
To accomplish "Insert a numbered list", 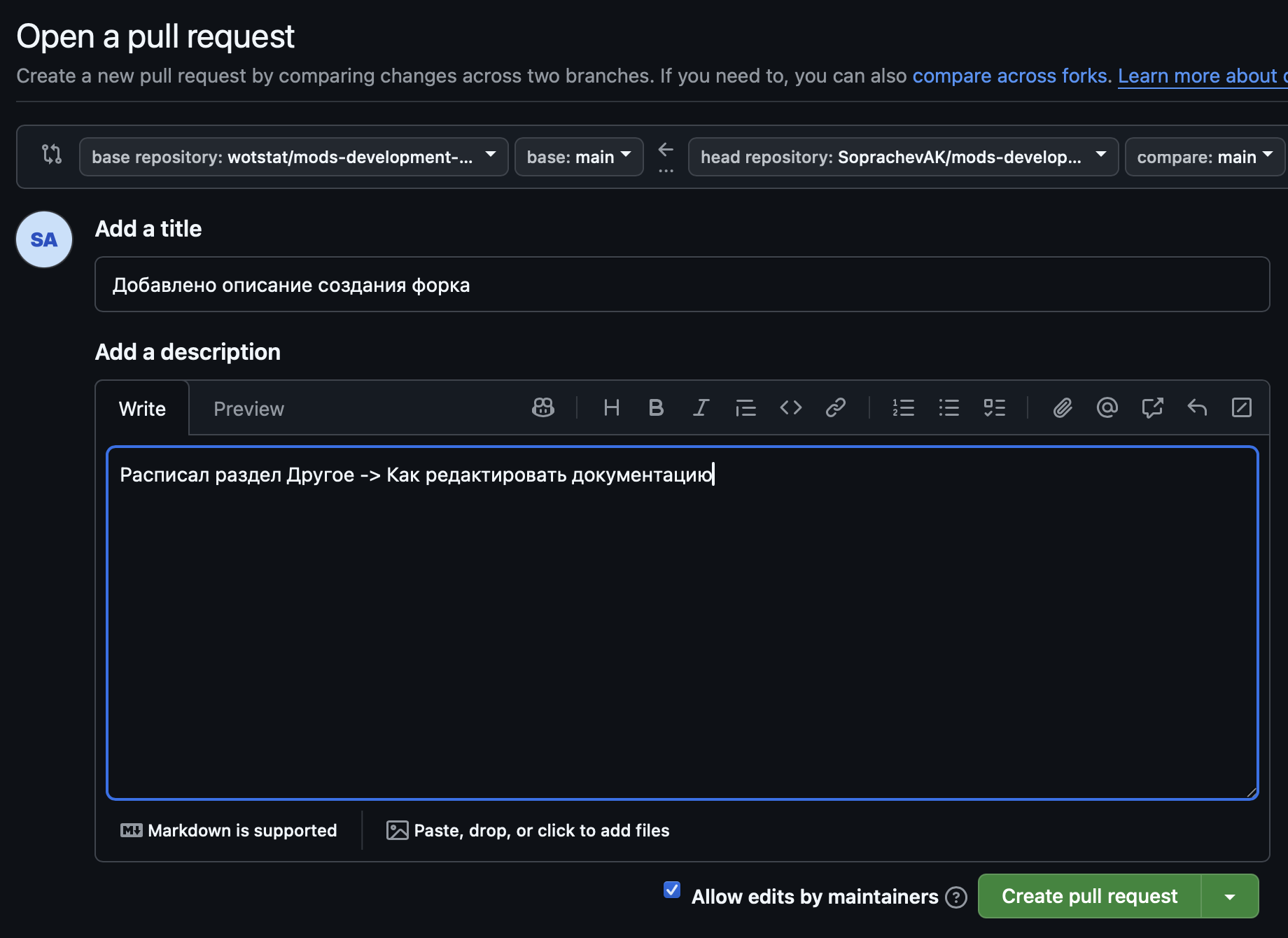I will point(903,408).
